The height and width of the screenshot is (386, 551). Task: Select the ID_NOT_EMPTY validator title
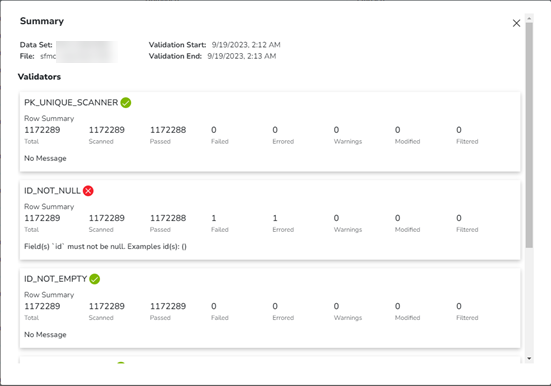(56, 279)
